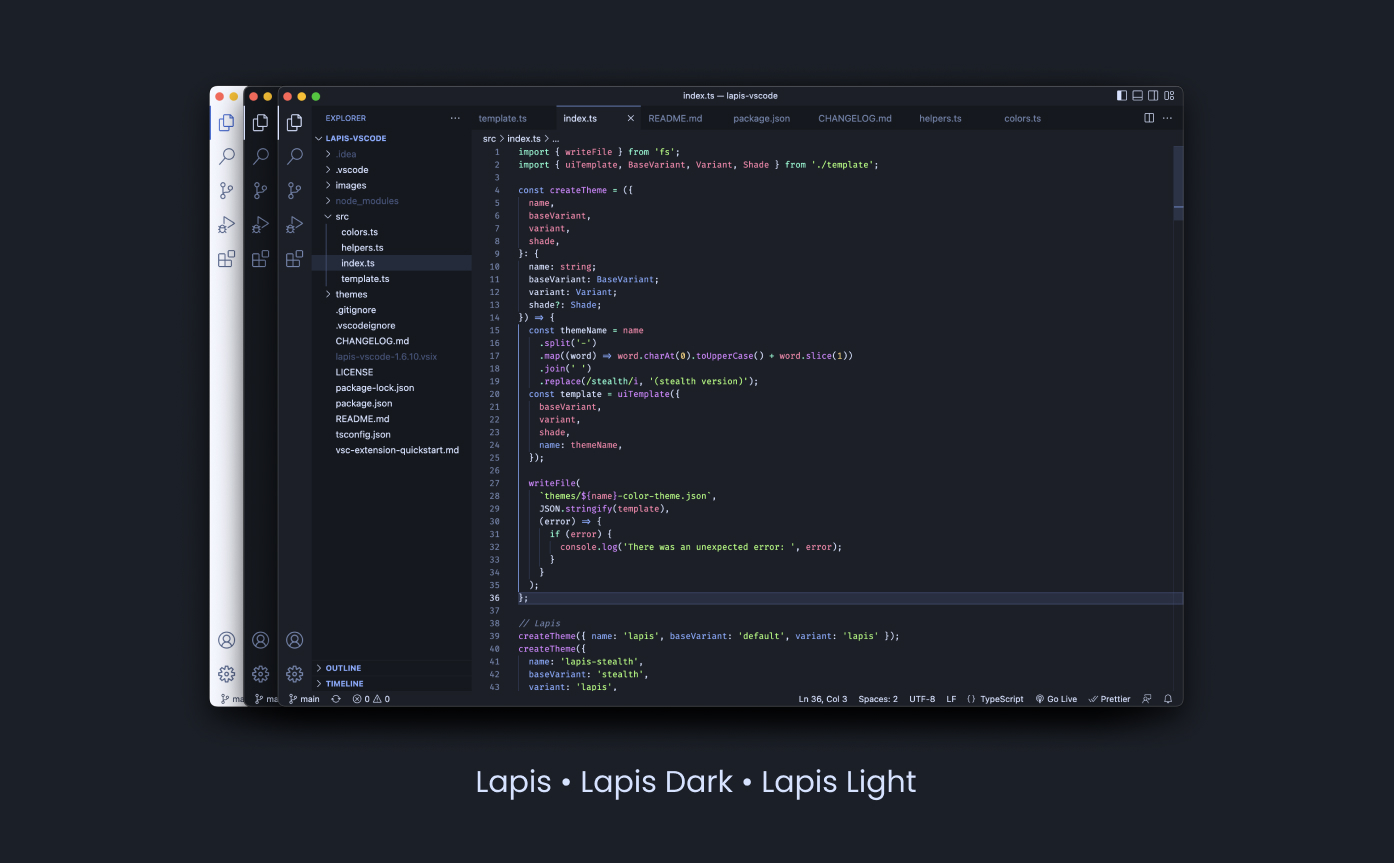Viewport: 1394px width, 863px height.
Task: Click Go Live in status bar
Action: pos(1056,699)
